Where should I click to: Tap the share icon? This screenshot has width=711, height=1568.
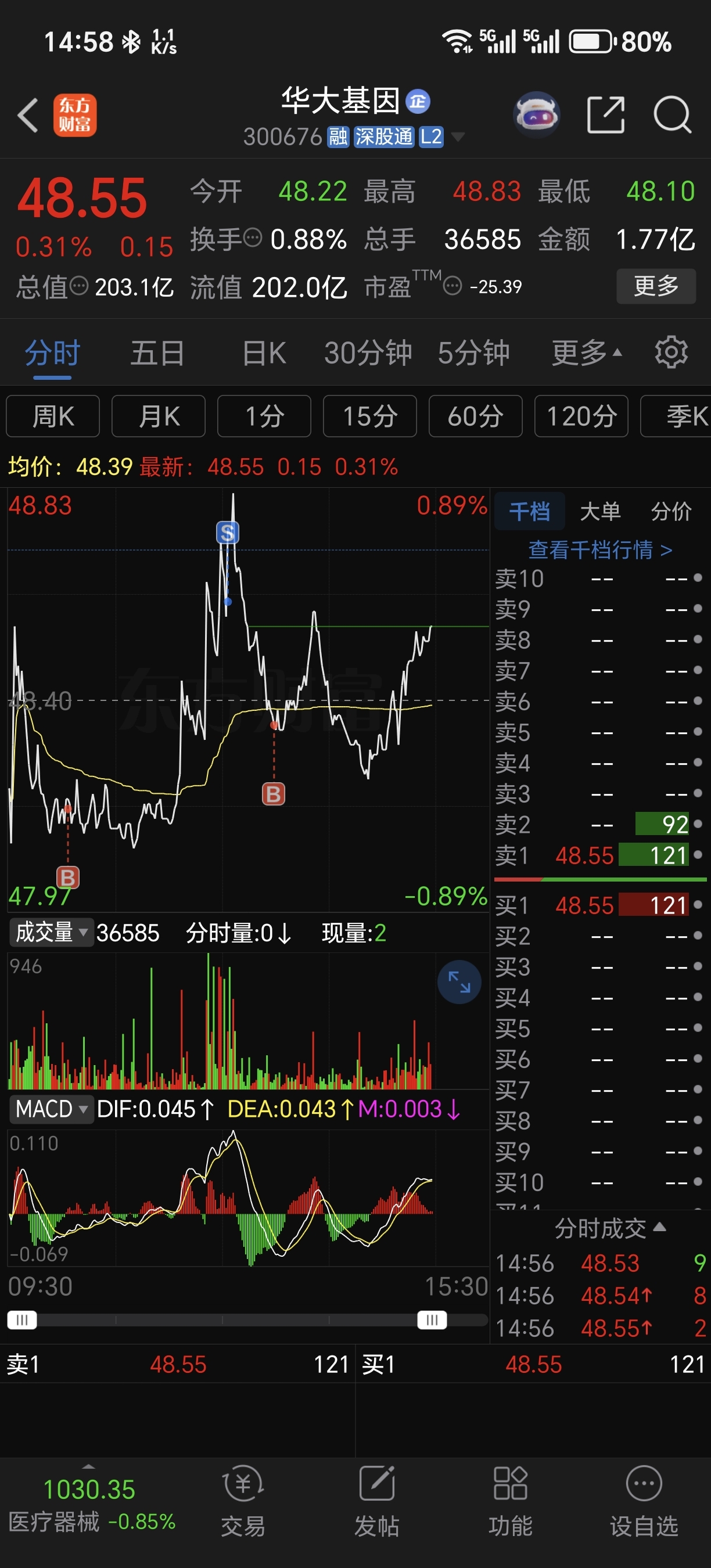[x=606, y=114]
